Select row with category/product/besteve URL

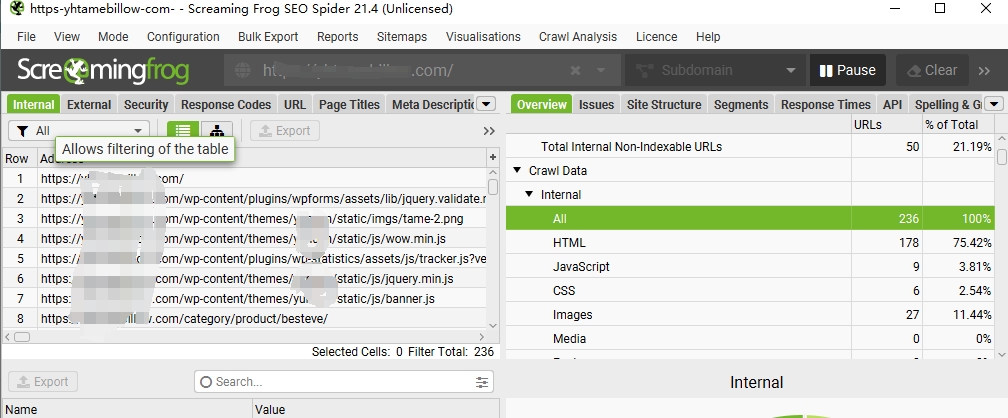(244, 318)
